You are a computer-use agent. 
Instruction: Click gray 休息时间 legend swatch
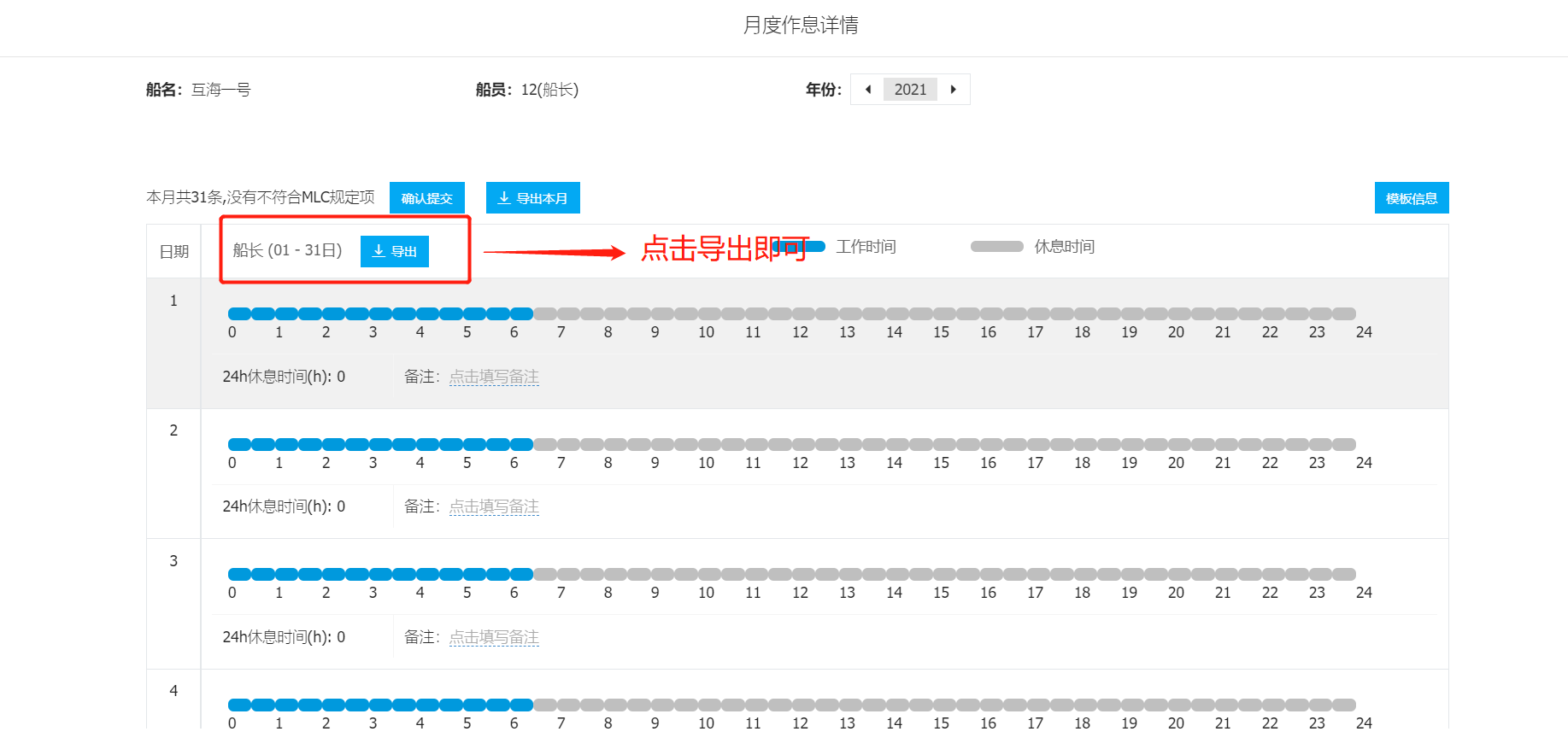(997, 247)
